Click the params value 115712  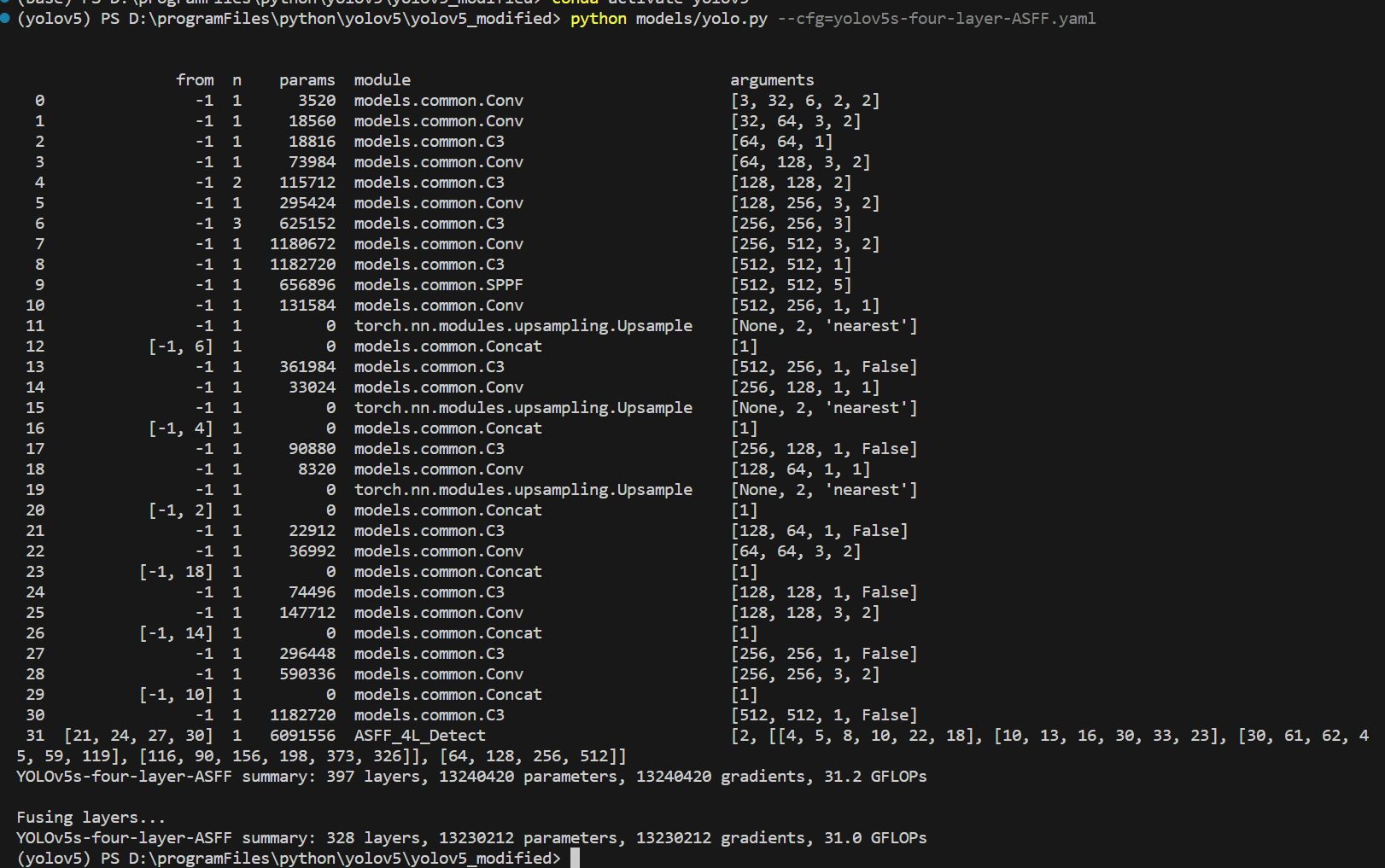point(307,182)
